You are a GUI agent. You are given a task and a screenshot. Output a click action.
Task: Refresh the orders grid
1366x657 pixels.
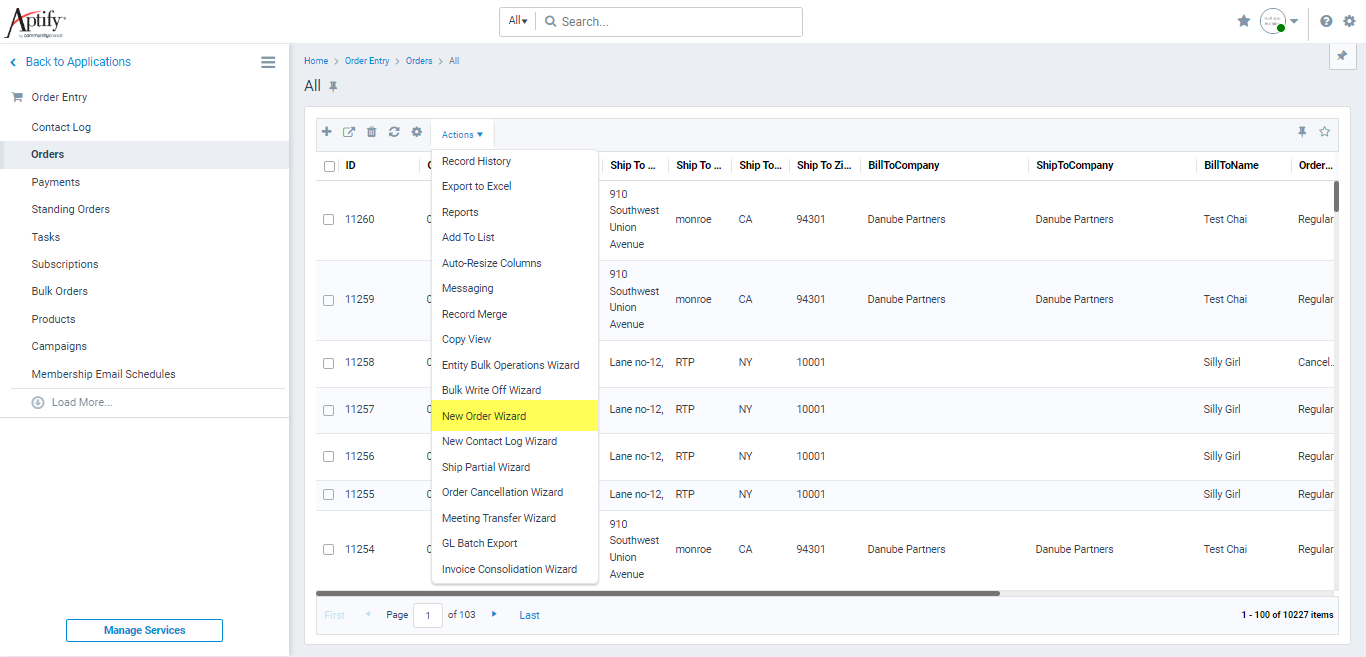[x=394, y=132]
